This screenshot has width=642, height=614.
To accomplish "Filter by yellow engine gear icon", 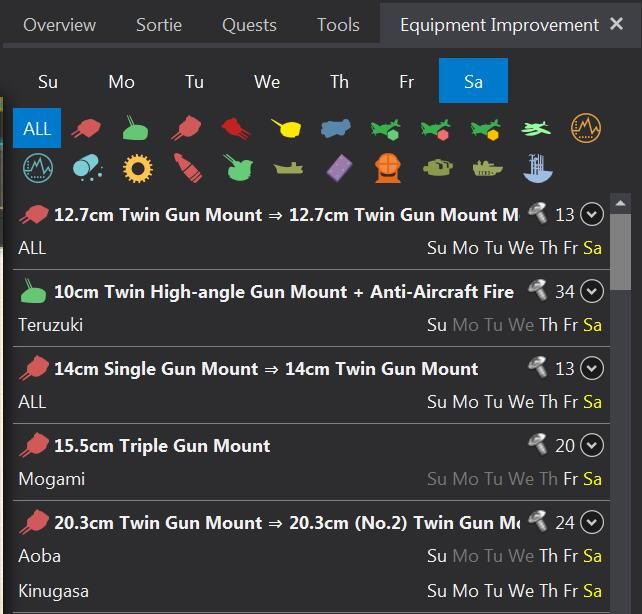I will pos(138,168).
